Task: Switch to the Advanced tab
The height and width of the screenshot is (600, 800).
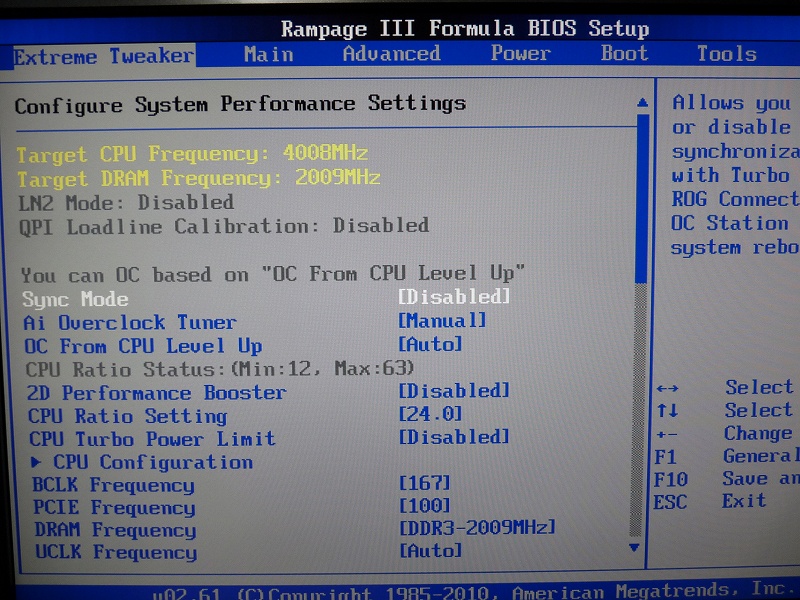Action: click(392, 54)
